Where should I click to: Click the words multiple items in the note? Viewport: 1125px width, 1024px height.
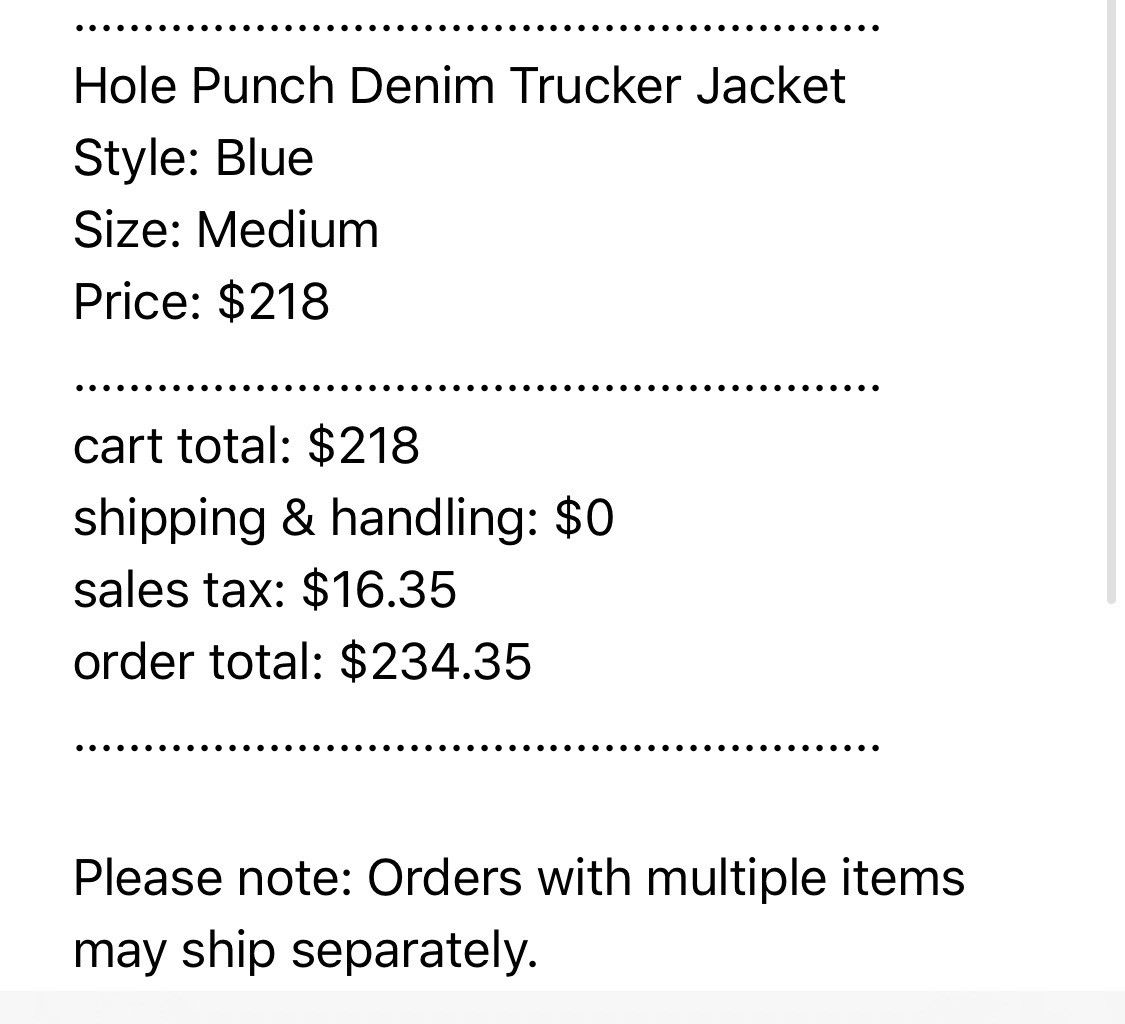805,878
